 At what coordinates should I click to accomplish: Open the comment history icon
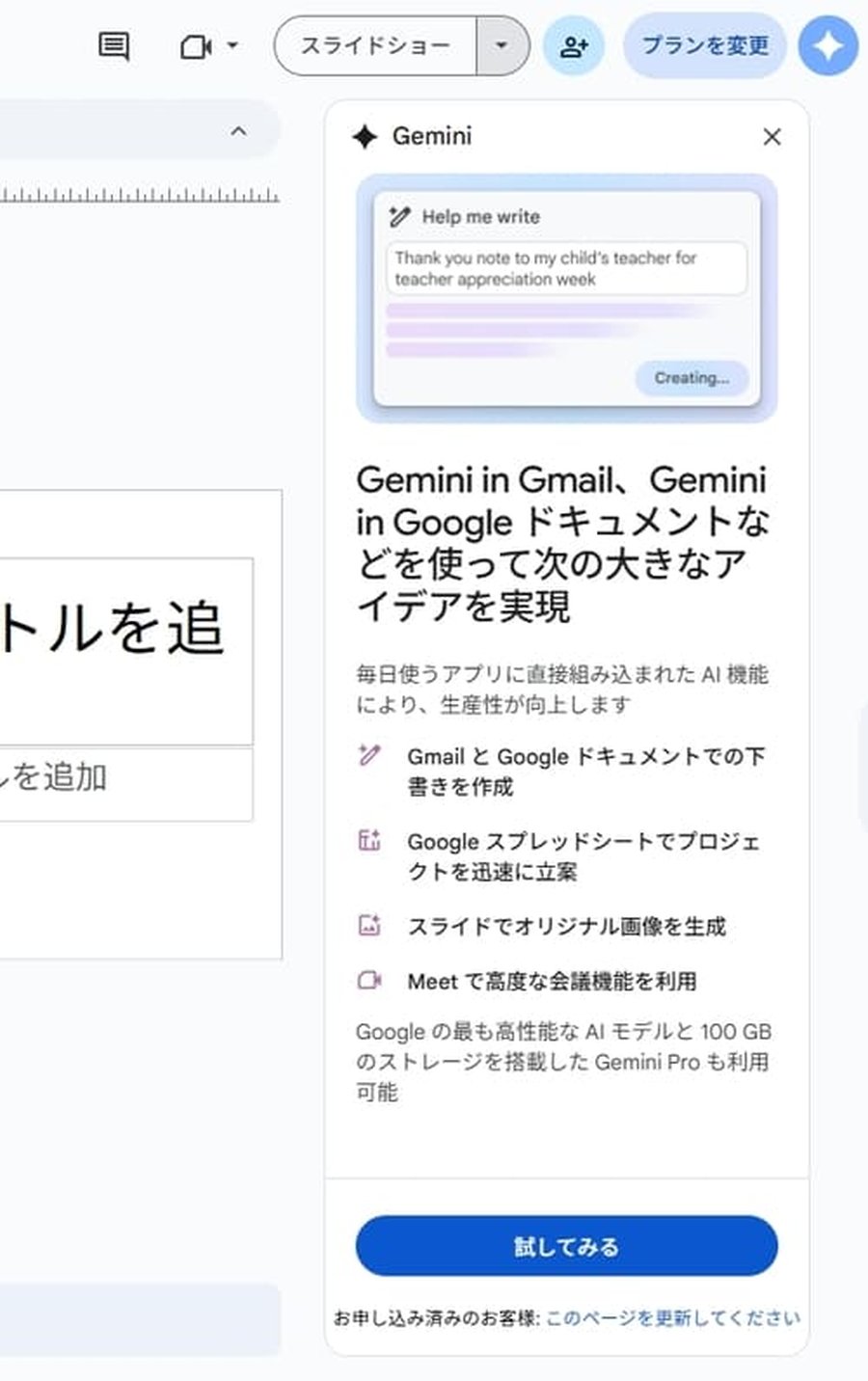[112, 45]
